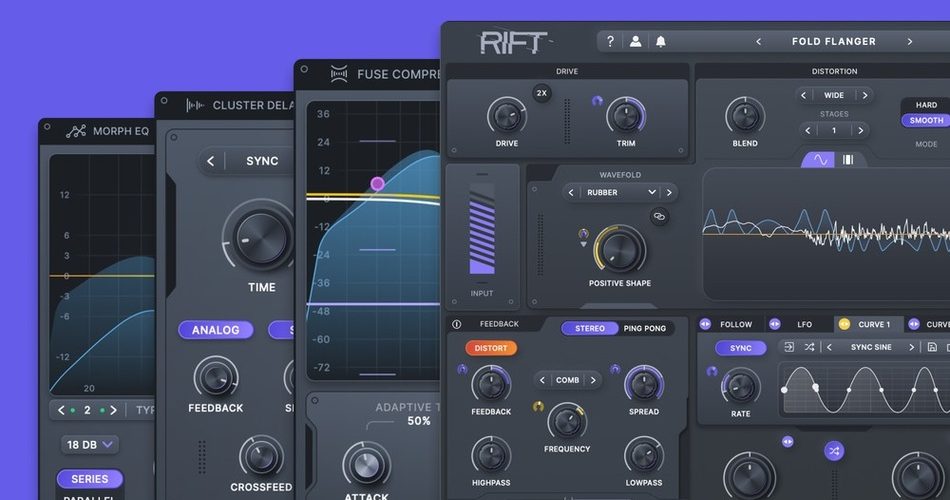The image size is (950, 500).
Task: Open the Follow modulation tab
Action: click(735, 325)
